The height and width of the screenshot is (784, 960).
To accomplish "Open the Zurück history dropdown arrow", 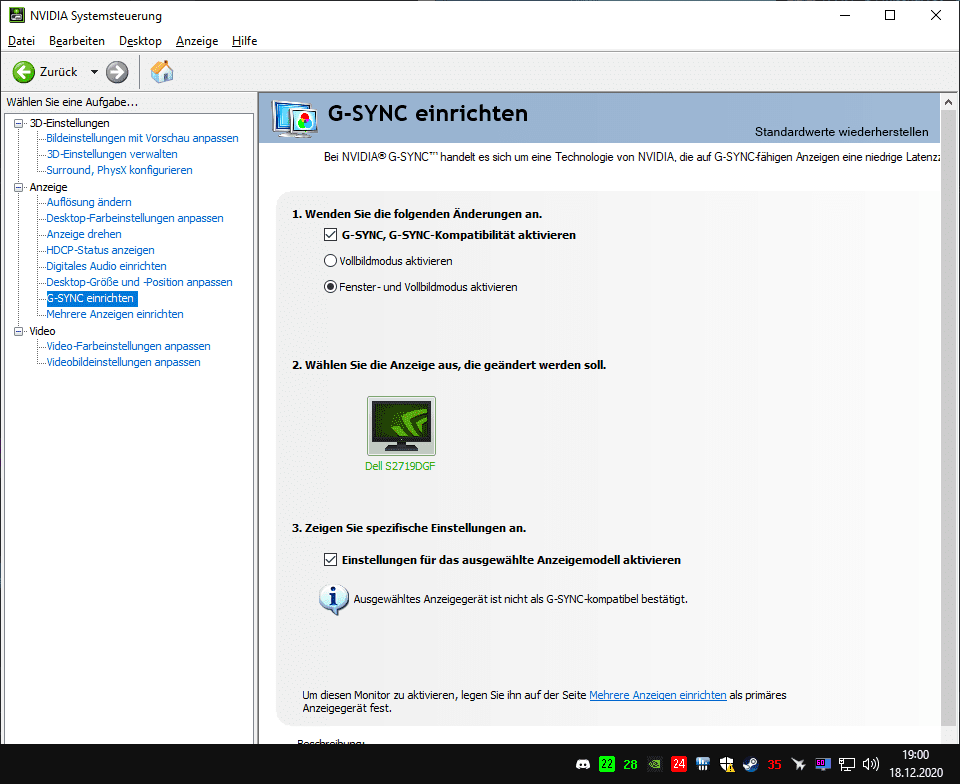I will [94, 72].
